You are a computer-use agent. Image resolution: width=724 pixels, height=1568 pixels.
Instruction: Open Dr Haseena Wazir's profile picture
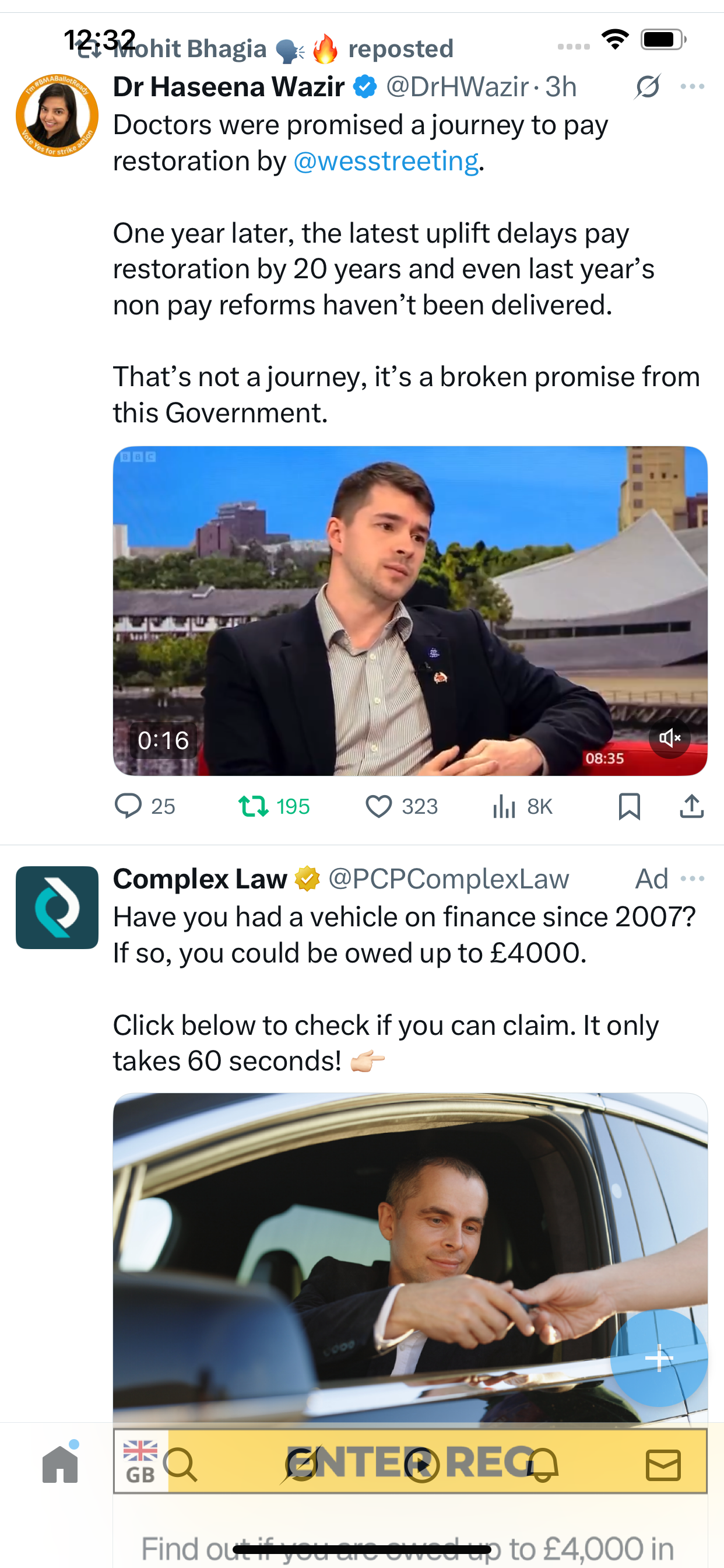[x=57, y=116]
